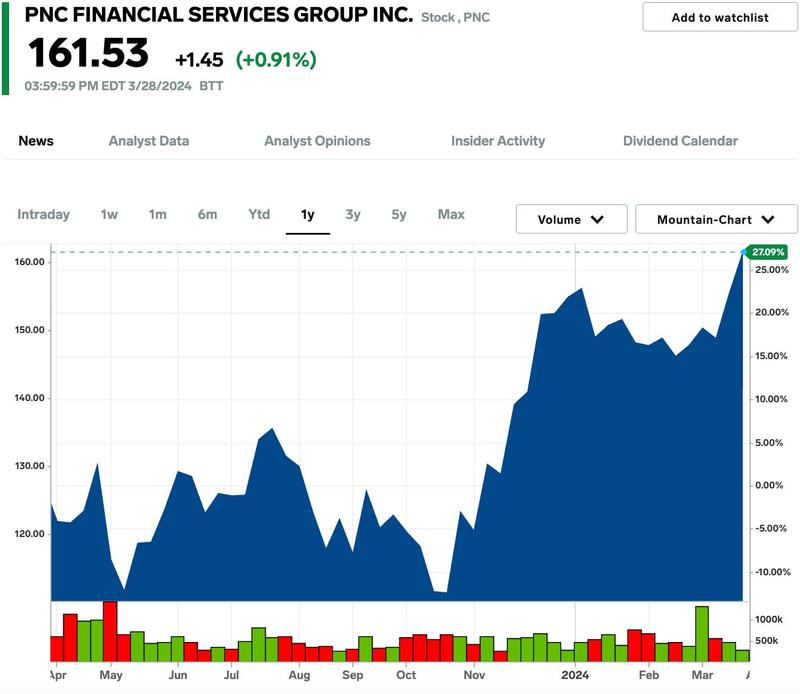800x694 pixels.
Task: Click the Jun label on time axis
Action: pyautogui.click(x=178, y=675)
